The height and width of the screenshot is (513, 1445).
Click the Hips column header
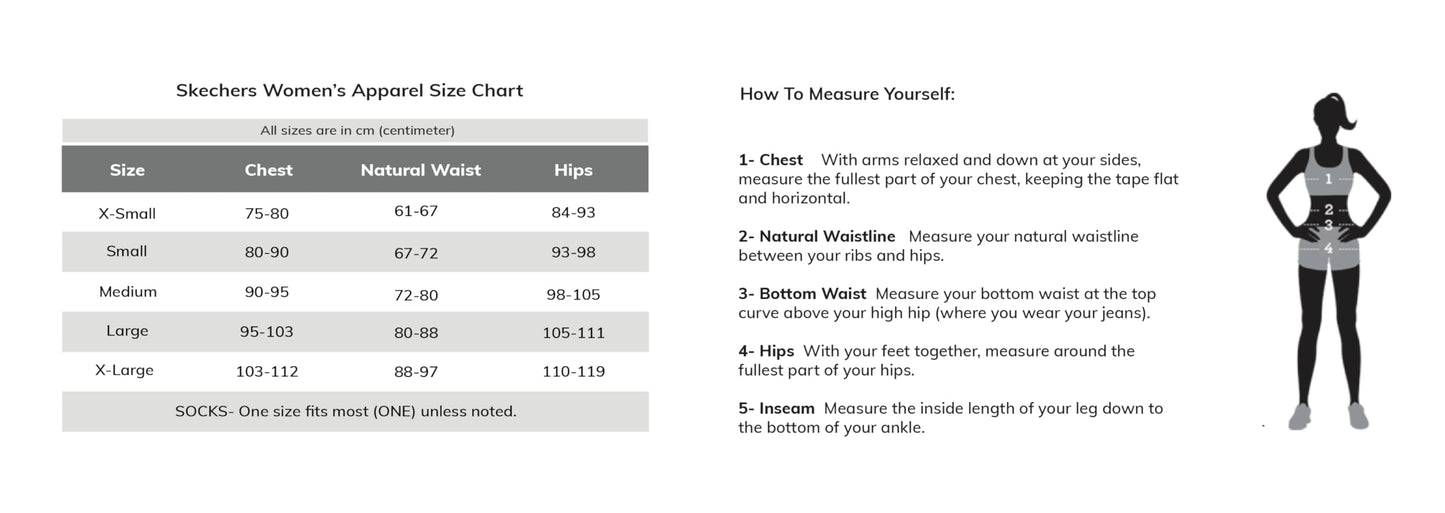pyautogui.click(x=573, y=170)
